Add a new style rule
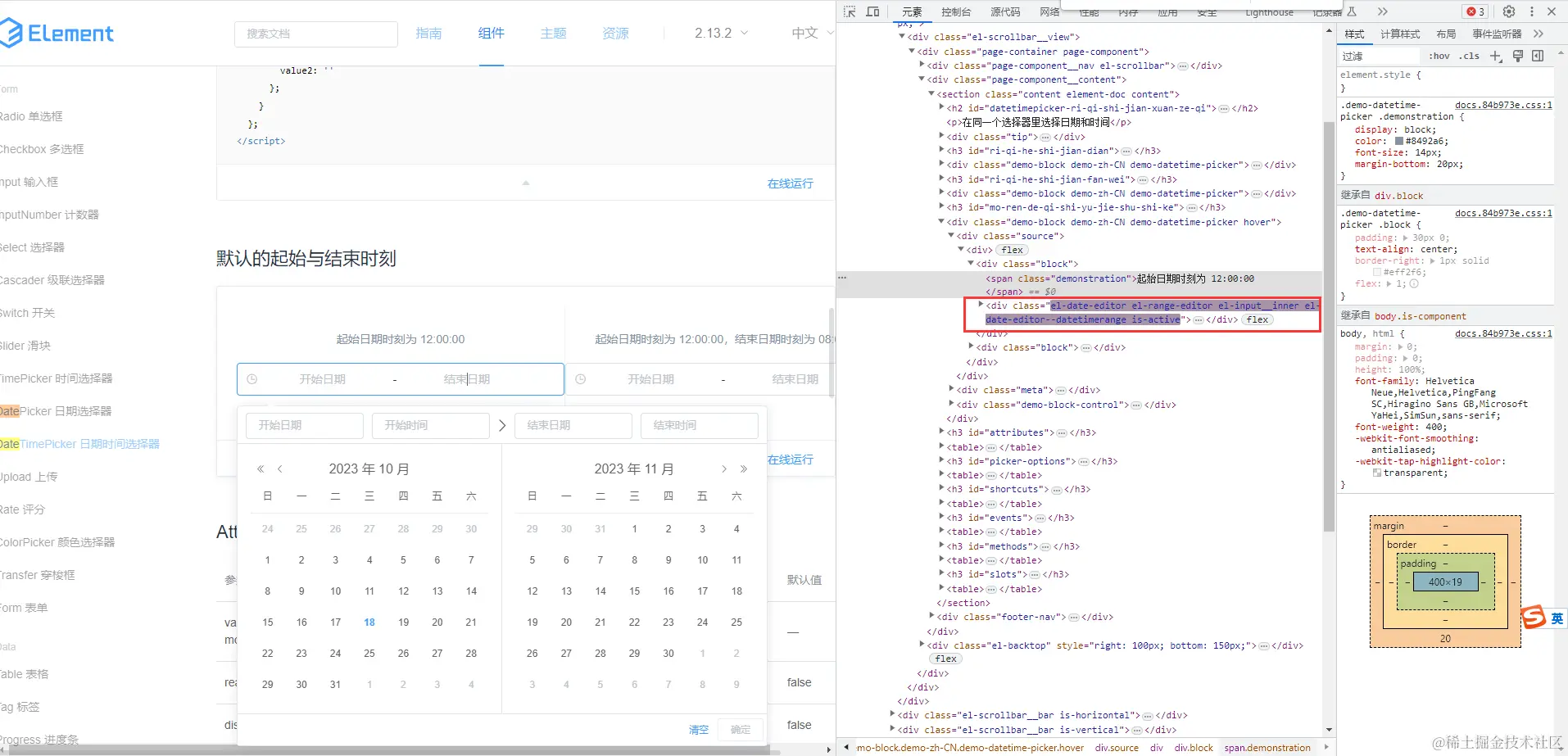Image resolution: width=1568 pixels, height=756 pixels. click(1496, 56)
